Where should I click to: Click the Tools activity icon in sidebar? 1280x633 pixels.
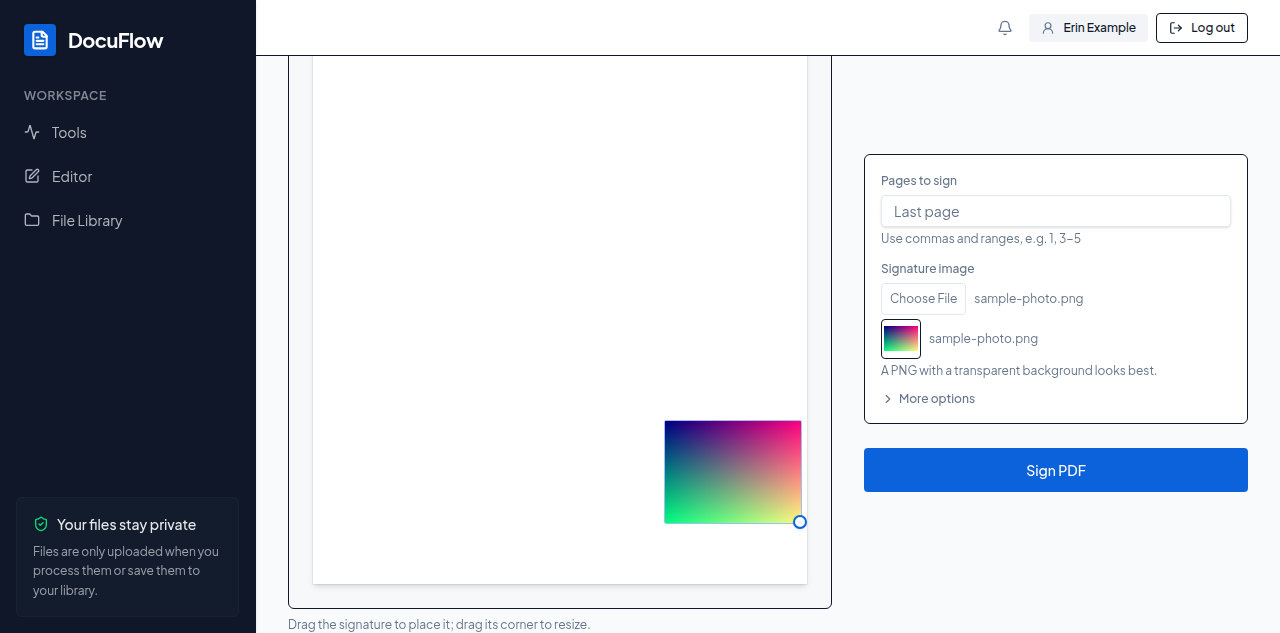point(32,132)
